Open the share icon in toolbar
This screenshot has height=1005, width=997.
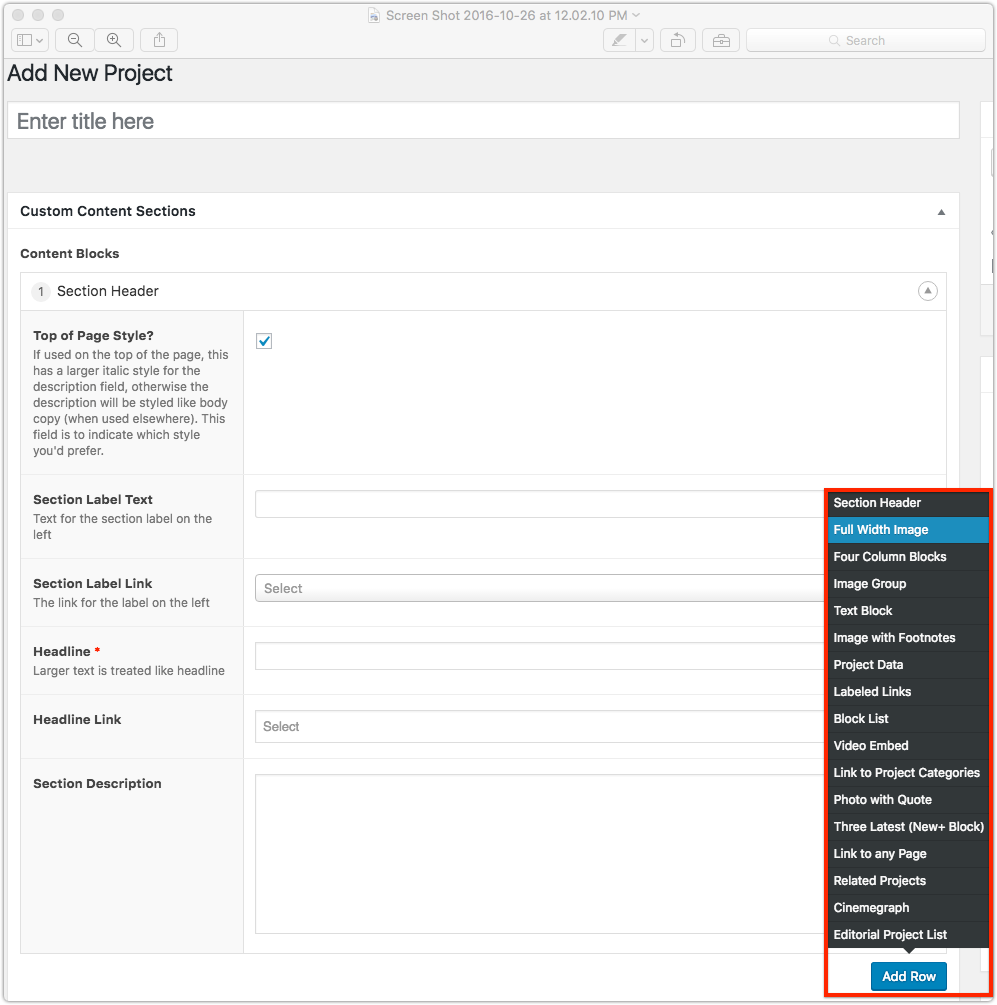[159, 40]
